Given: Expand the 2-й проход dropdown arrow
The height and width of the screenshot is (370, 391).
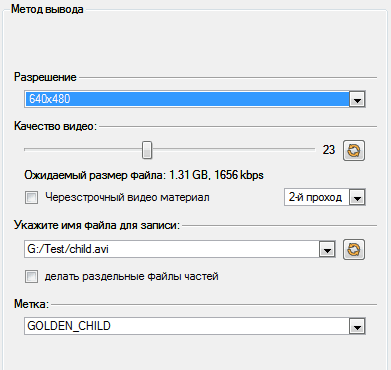Looking at the screenshot, I should 357,197.
